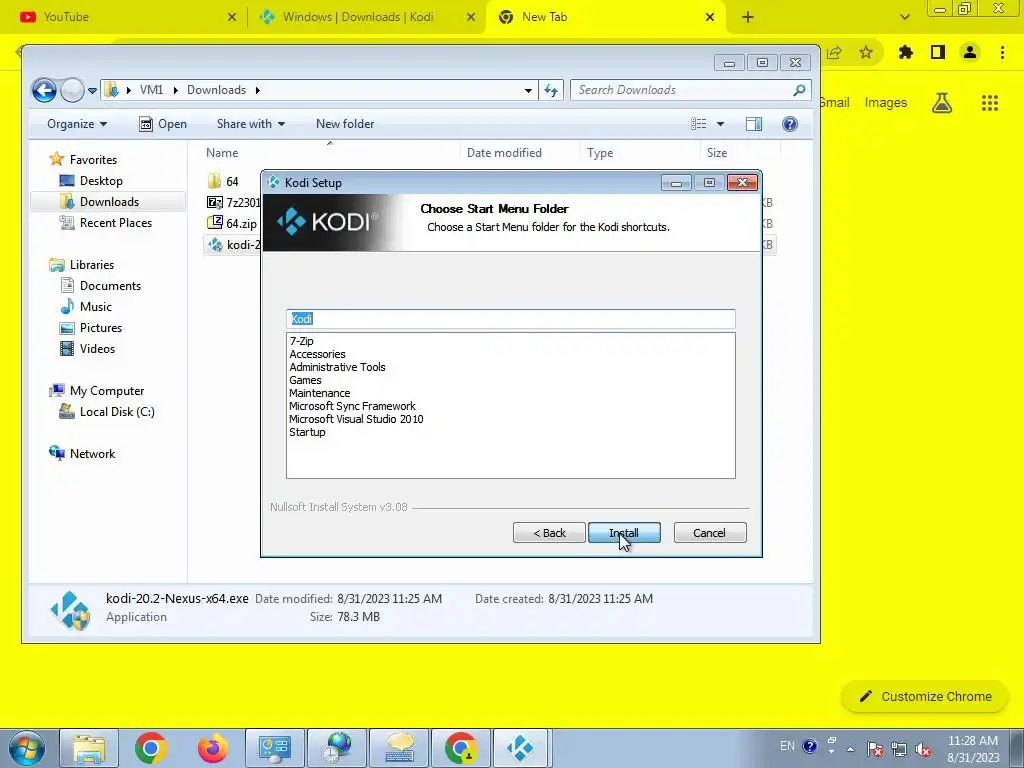Click the bookmark star icon in Chrome
The image size is (1024, 768).
[x=866, y=52]
